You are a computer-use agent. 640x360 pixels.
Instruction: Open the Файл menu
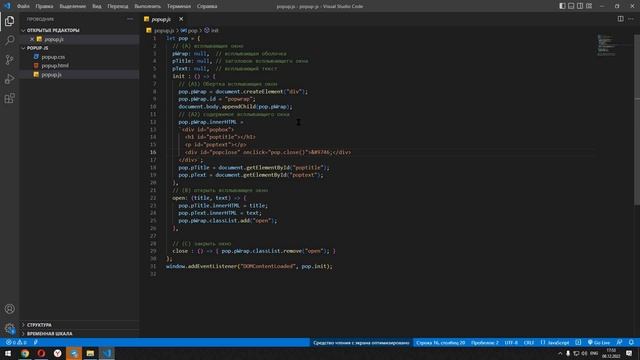23,6
